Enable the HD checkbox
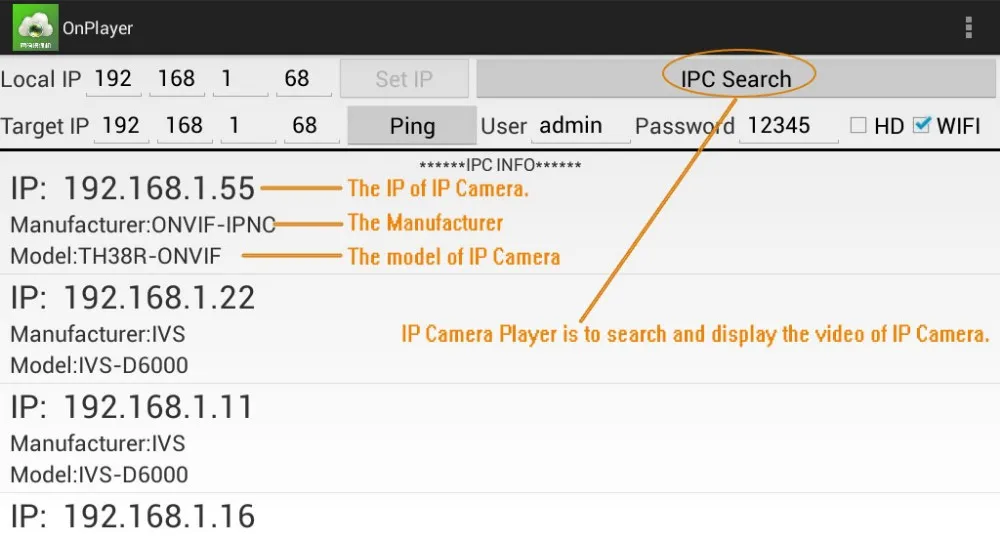Image resolution: width=1000 pixels, height=539 pixels. pyautogui.click(x=858, y=125)
